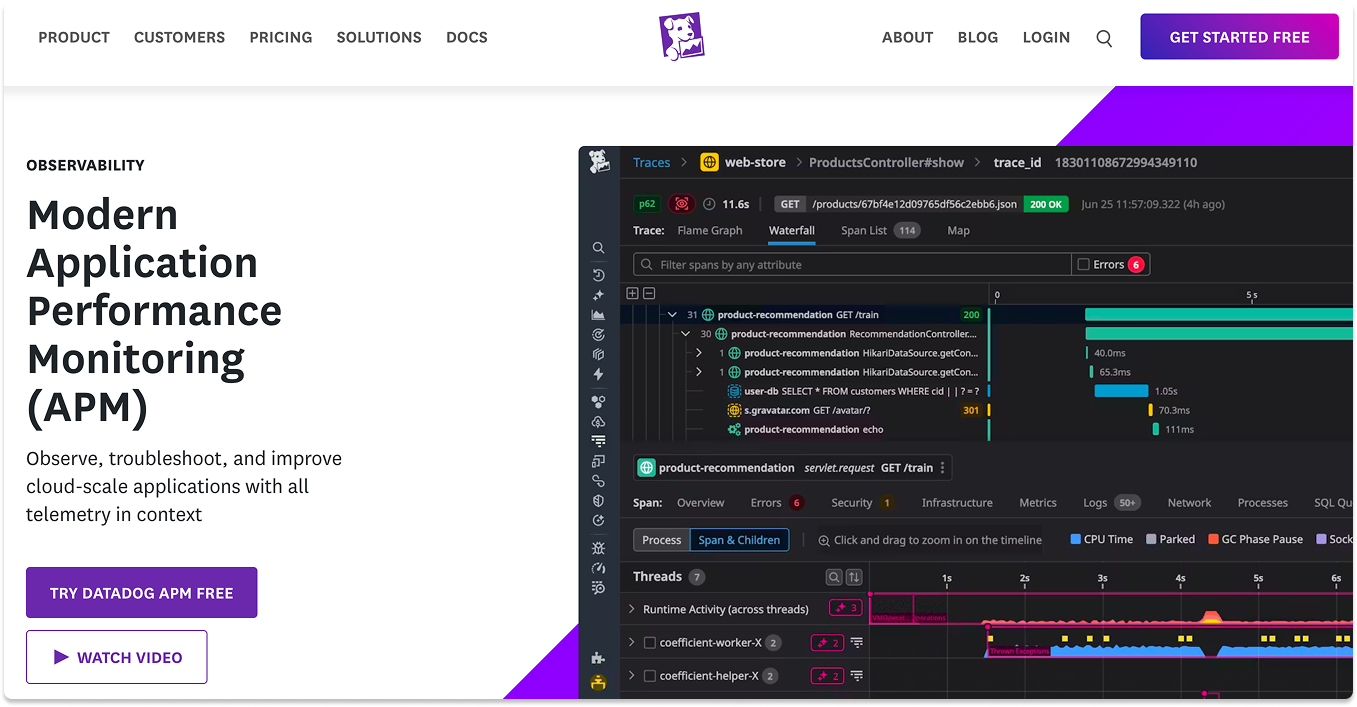This screenshot has height=707, width=1357.
Task: Click the WATCH VIDEO button
Action: (x=117, y=657)
